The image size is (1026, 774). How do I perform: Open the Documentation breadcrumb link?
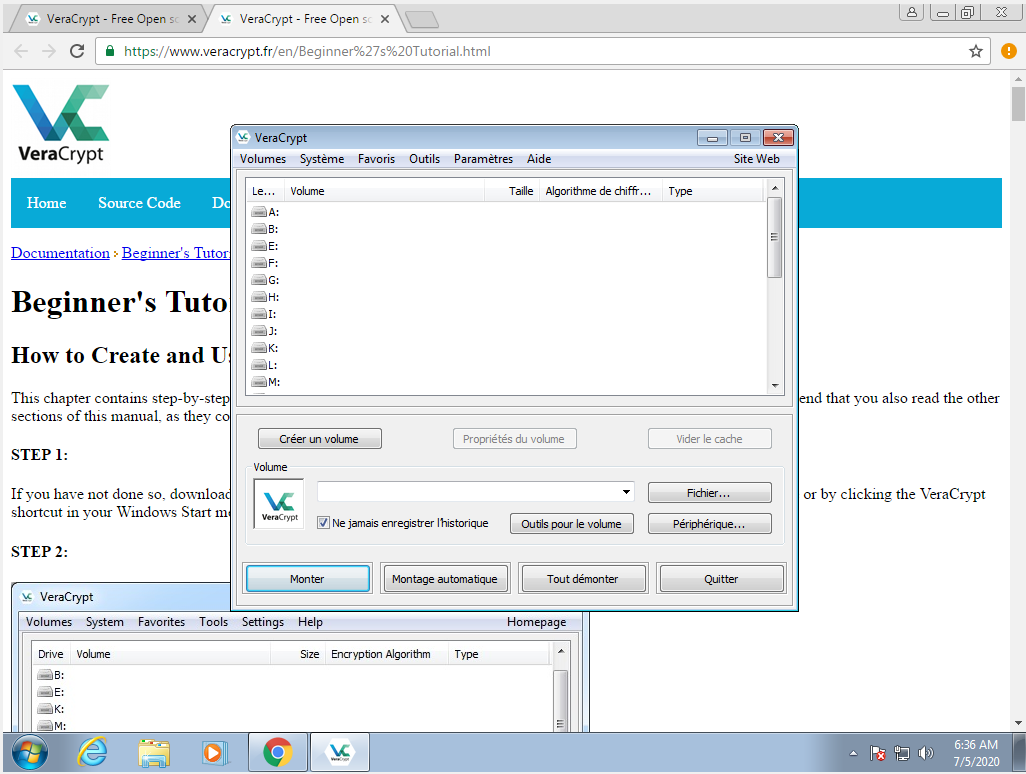tap(60, 253)
